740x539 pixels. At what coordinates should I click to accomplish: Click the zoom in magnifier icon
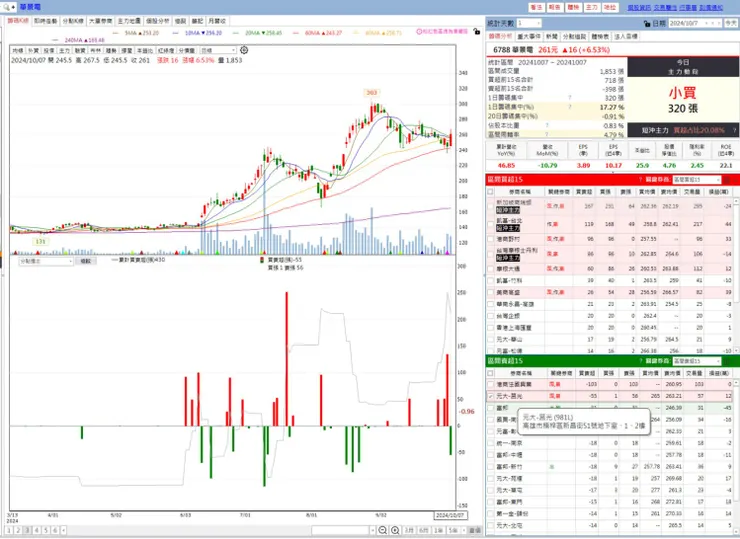[395, 531]
